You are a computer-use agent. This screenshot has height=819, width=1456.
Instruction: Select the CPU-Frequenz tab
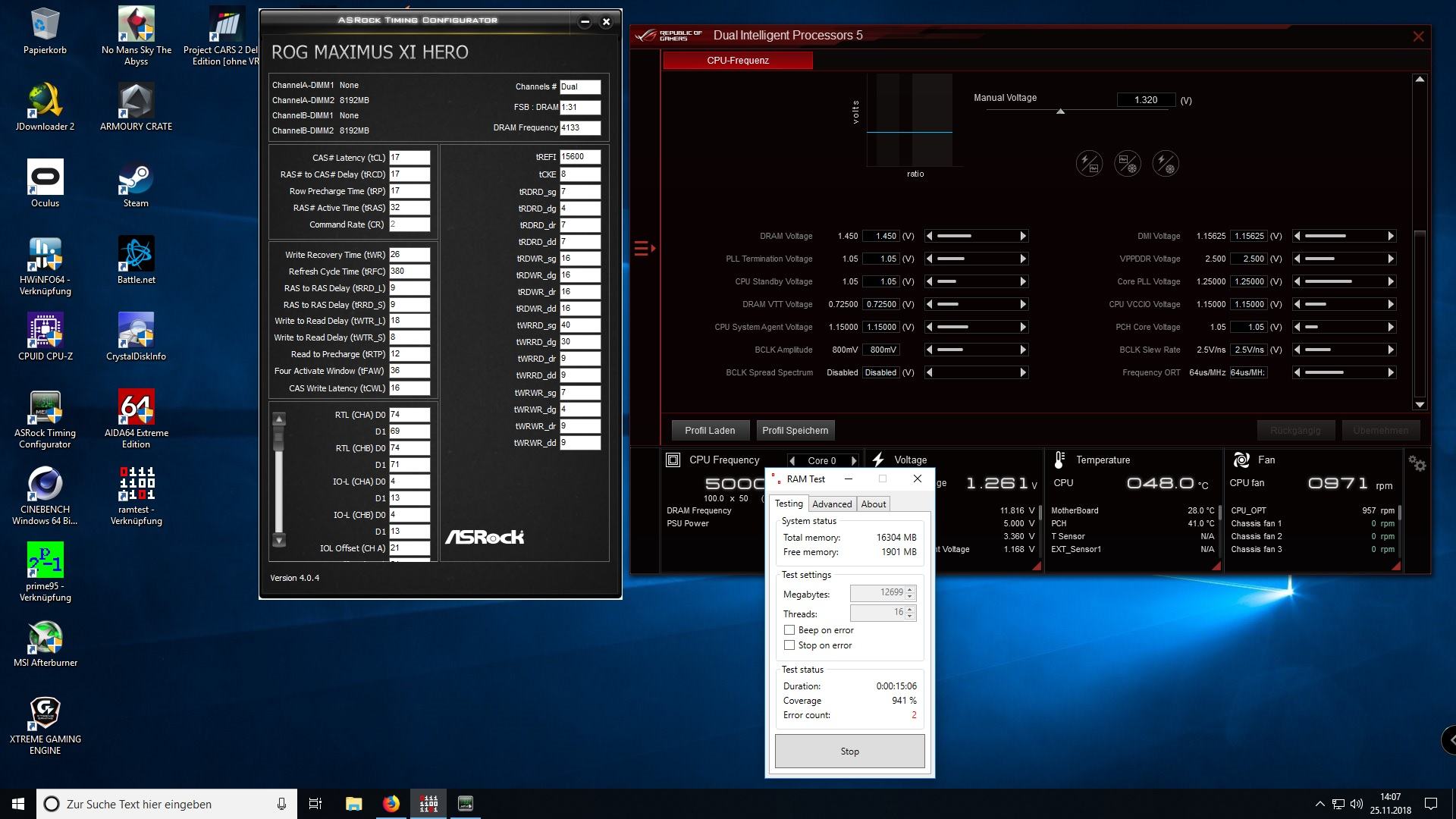pyautogui.click(x=738, y=60)
